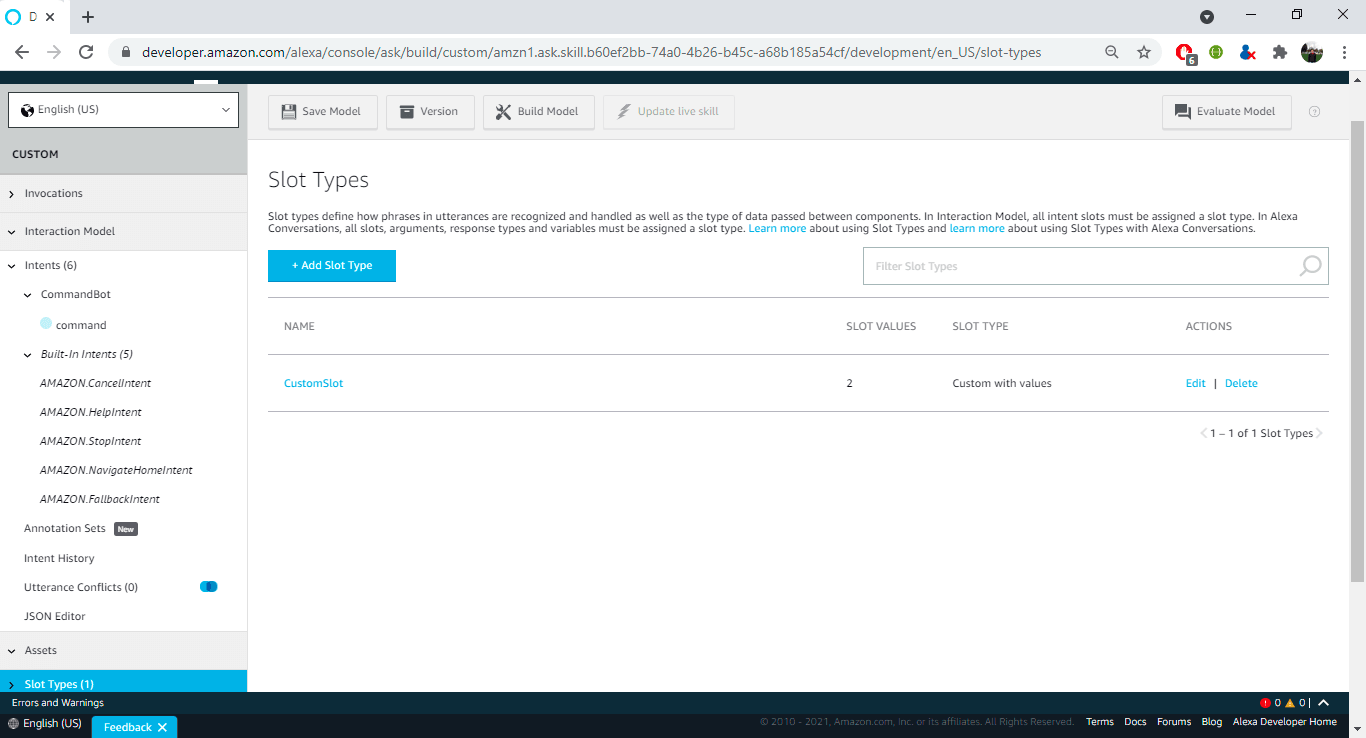
Task: Click the page vertical scrollbar
Action: [1357, 350]
